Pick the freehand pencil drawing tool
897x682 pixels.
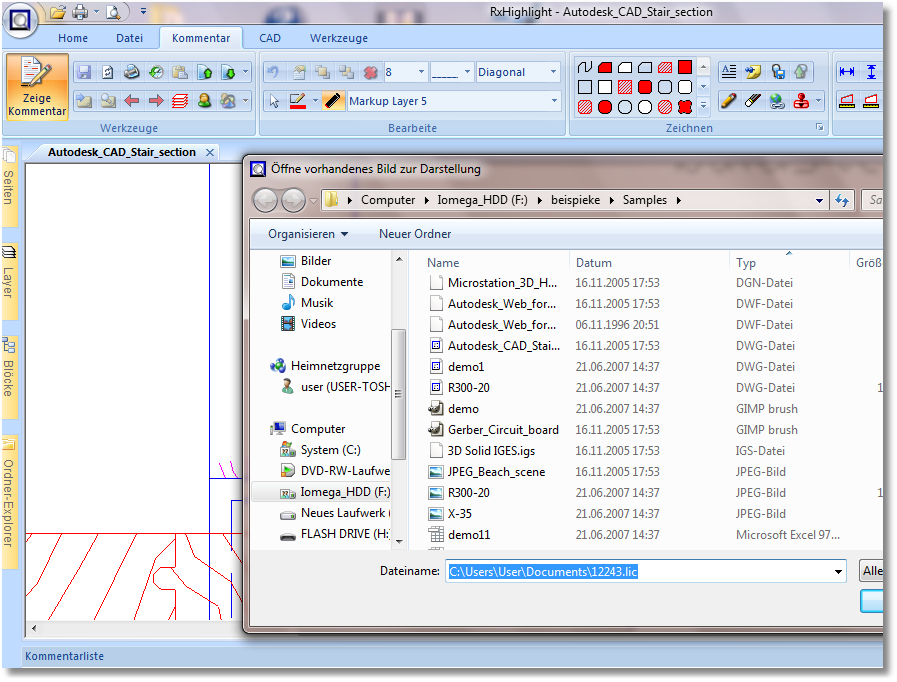728,101
